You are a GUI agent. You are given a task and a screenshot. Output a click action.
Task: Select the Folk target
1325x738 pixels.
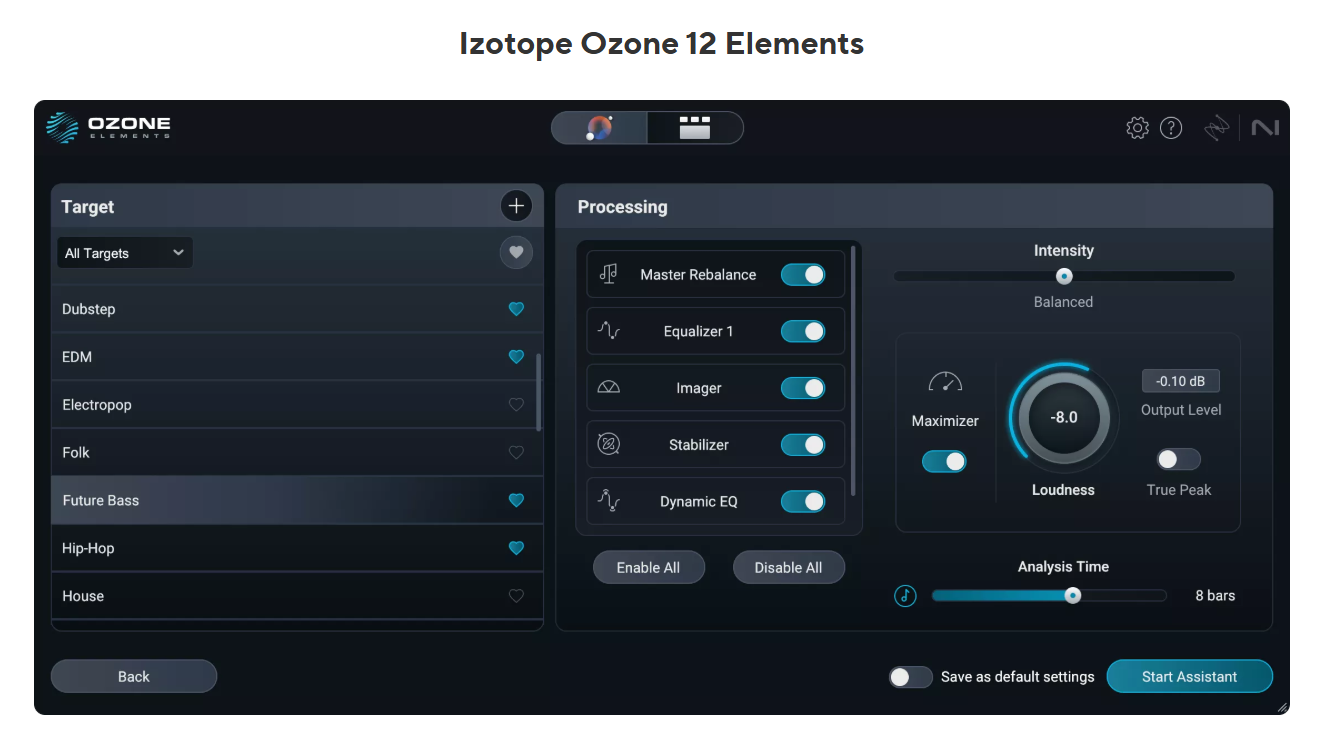pos(297,453)
